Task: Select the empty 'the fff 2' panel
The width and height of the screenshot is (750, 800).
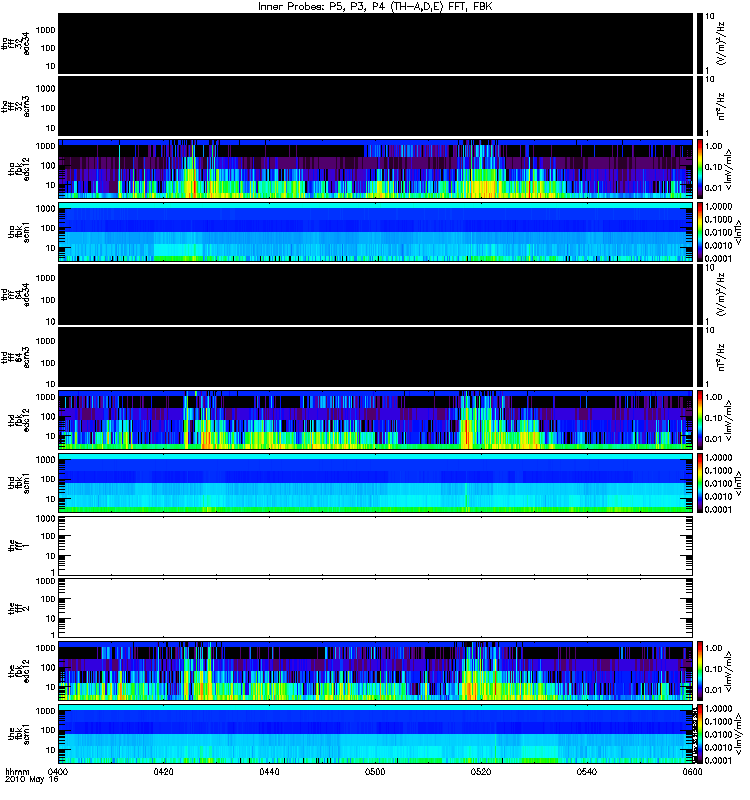Action: 375,608
